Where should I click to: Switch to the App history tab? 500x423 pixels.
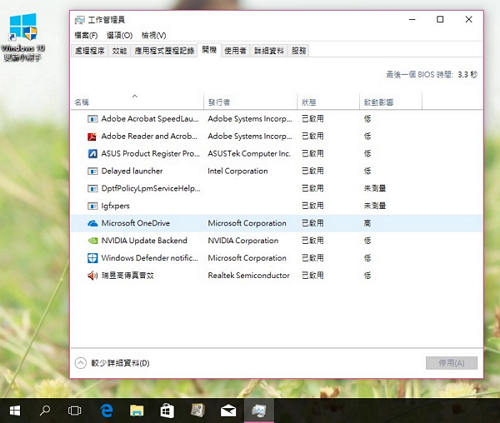164,51
